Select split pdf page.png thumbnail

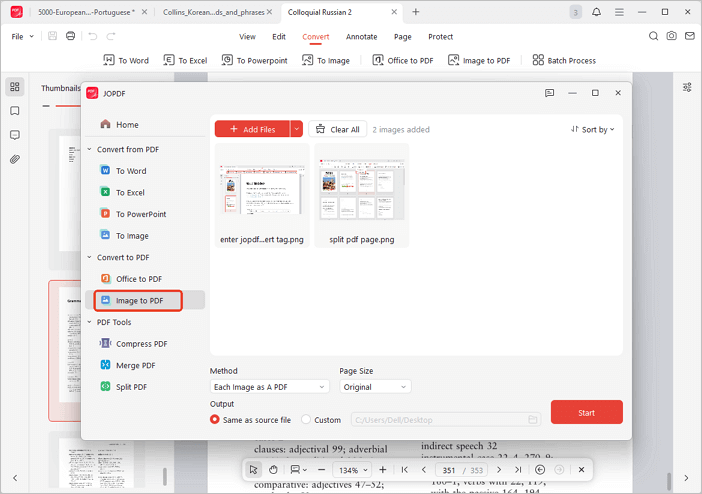[362, 196]
